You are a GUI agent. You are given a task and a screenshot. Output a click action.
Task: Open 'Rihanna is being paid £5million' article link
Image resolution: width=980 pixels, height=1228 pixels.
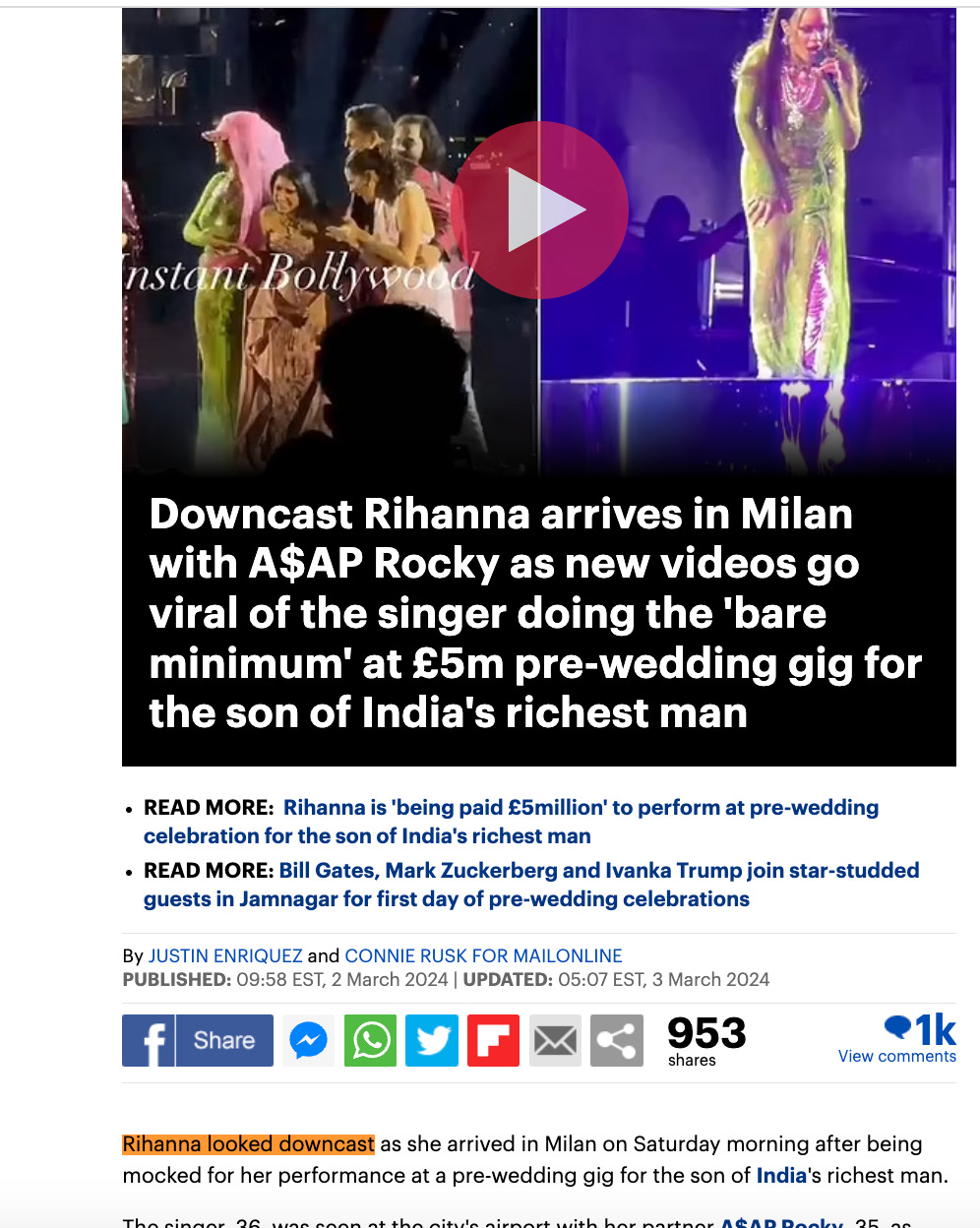point(512,822)
